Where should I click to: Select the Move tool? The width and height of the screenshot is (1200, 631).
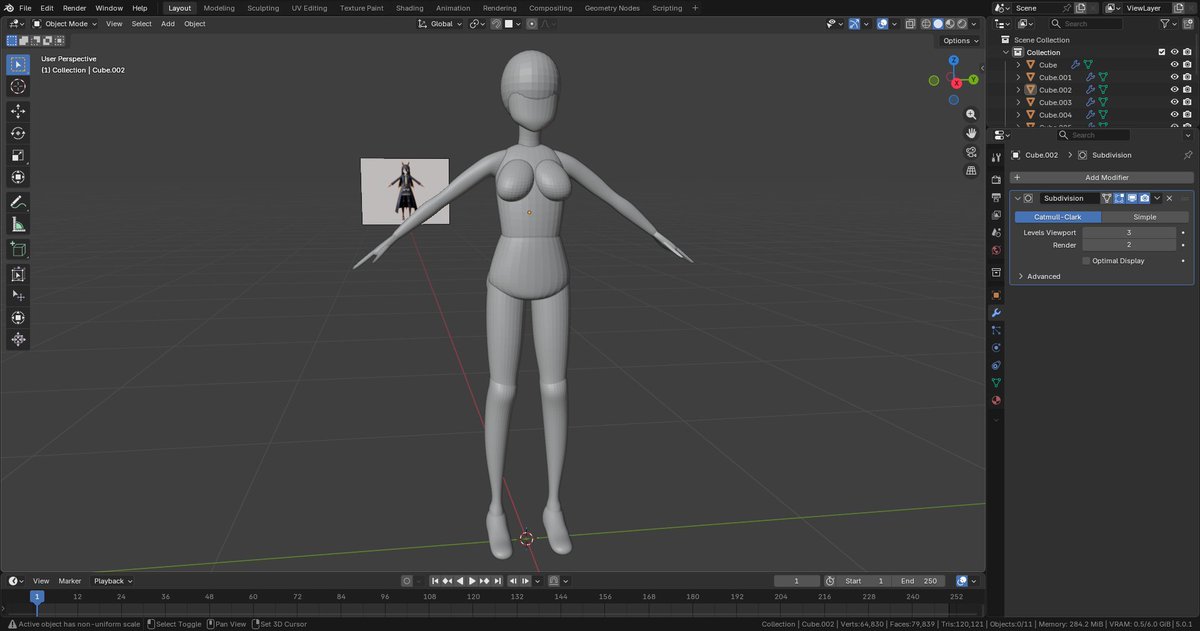click(x=18, y=111)
